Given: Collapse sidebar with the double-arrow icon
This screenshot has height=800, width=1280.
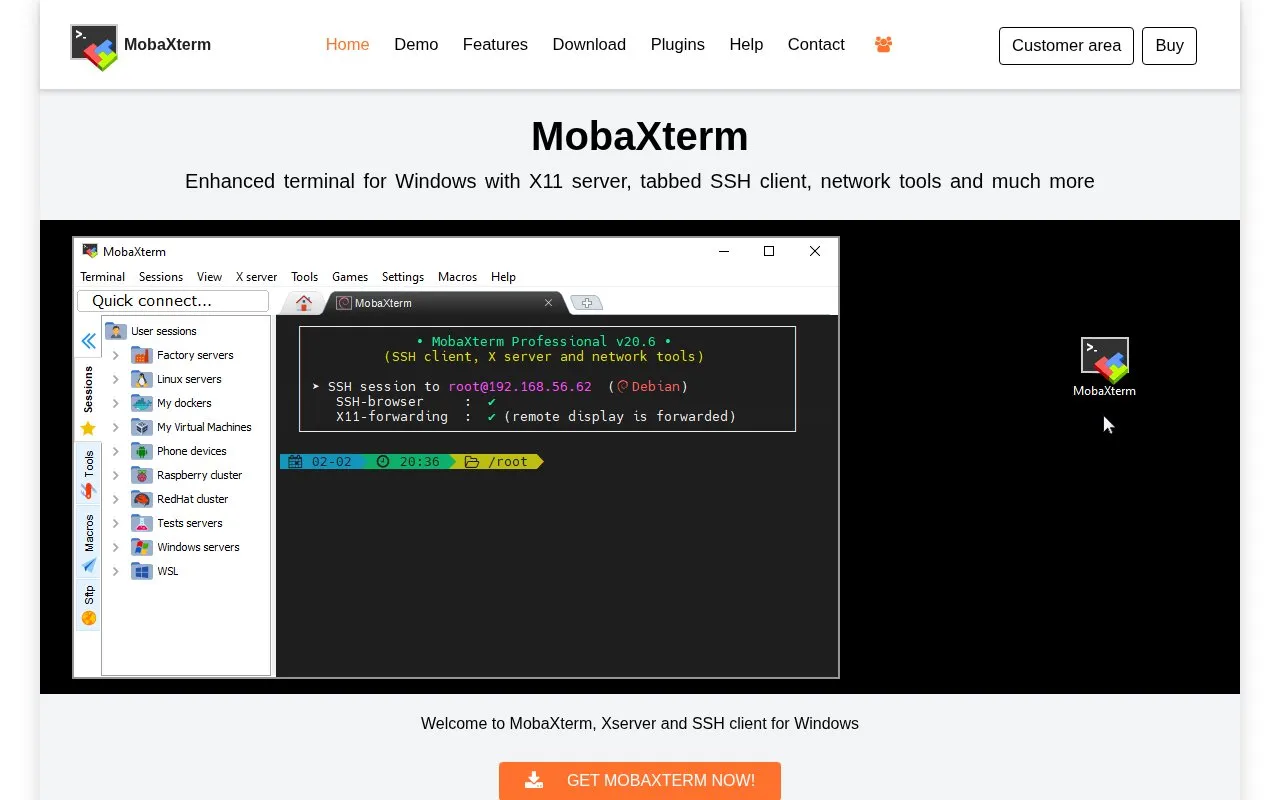Looking at the screenshot, I should pyautogui.click(x=89, y=341).
